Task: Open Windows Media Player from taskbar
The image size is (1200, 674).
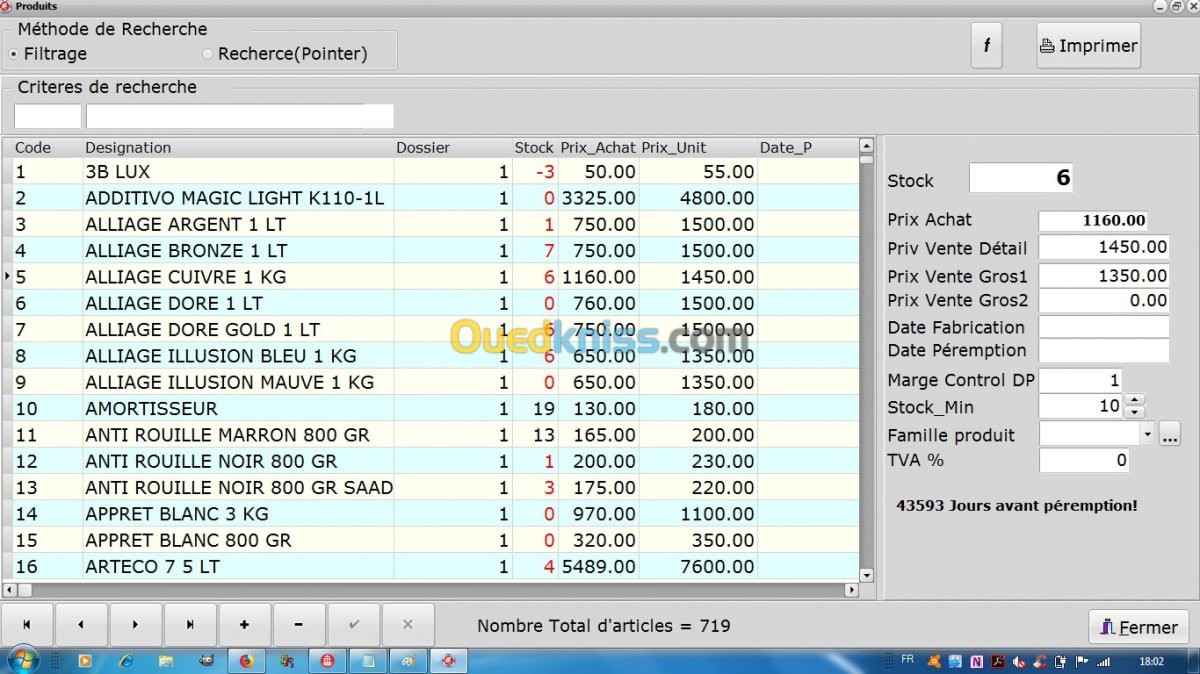Action: (x=85, y=661)
